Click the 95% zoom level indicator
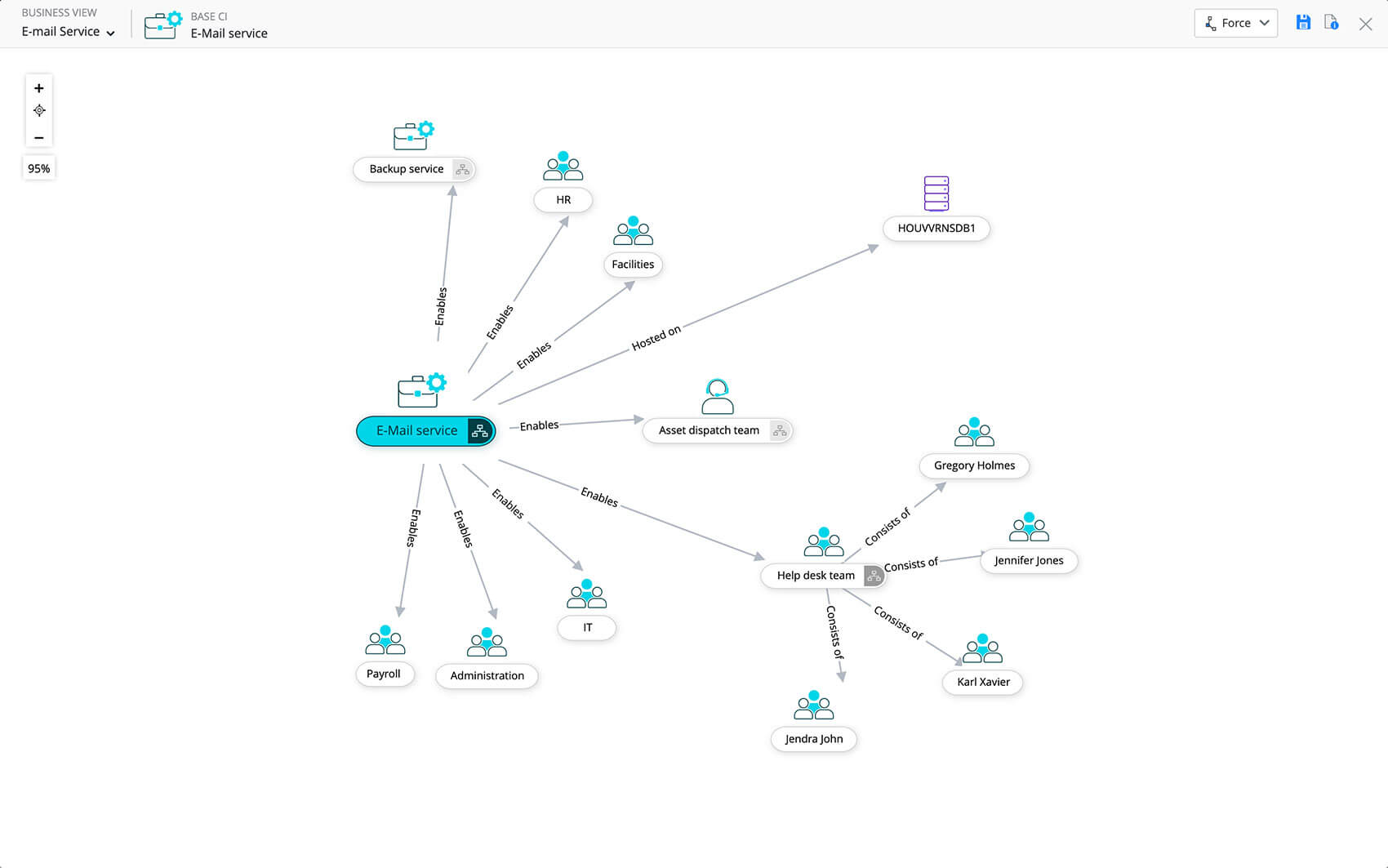The width and height of the screenshot is (1388, 868). (x=38, y=167)
